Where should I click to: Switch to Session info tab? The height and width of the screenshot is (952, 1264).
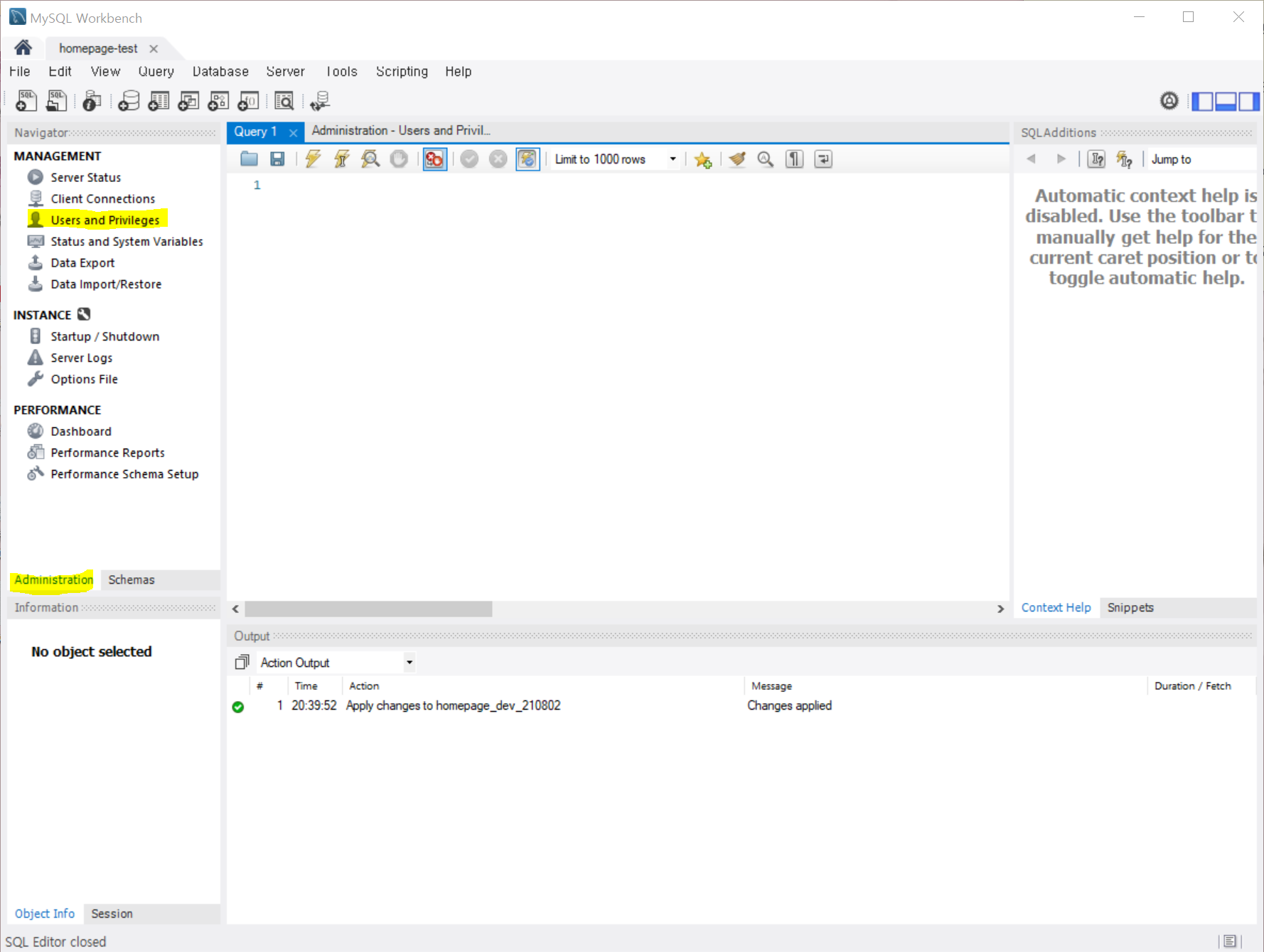point(112,914)
